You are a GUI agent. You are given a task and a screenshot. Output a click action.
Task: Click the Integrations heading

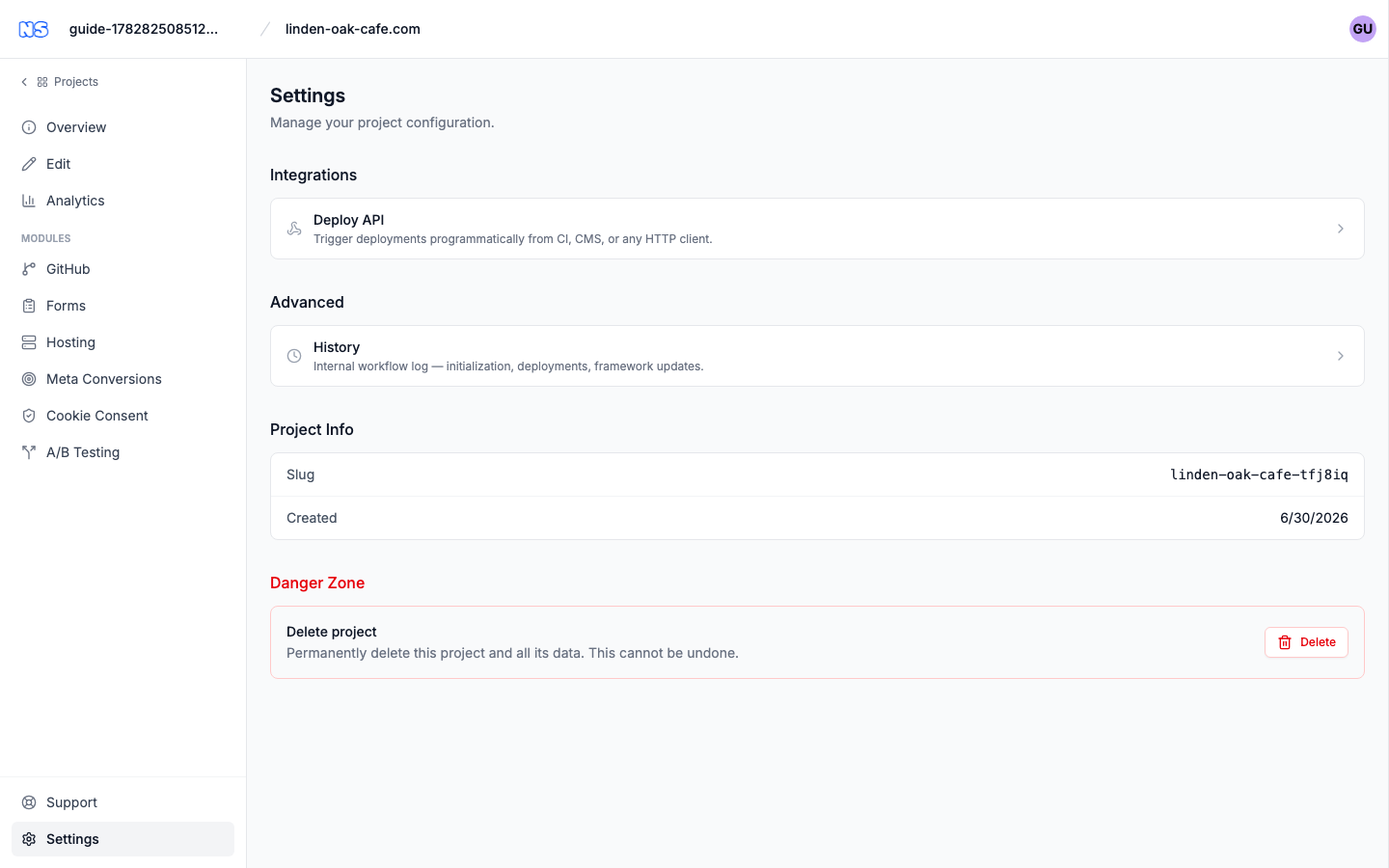click(313, 175)
